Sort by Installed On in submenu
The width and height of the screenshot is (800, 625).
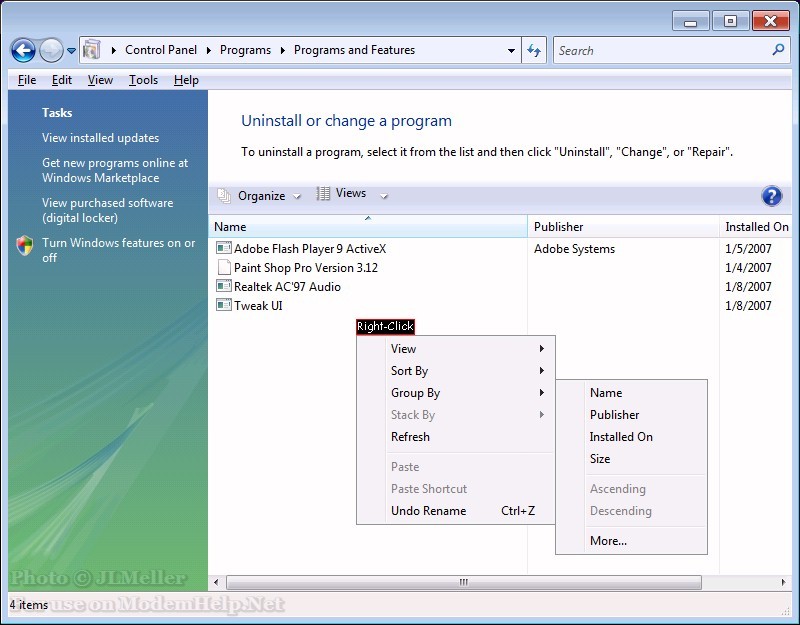pyautogui.click(x=631, y=436)
